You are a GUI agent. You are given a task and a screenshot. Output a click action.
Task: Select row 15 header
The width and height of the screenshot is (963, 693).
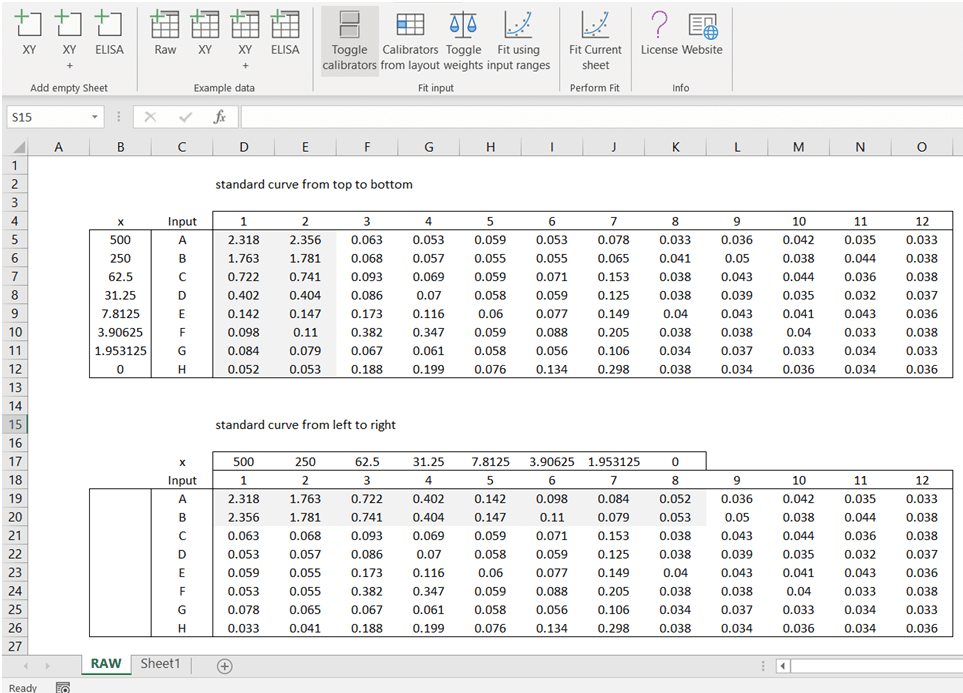tap(15, 425)
